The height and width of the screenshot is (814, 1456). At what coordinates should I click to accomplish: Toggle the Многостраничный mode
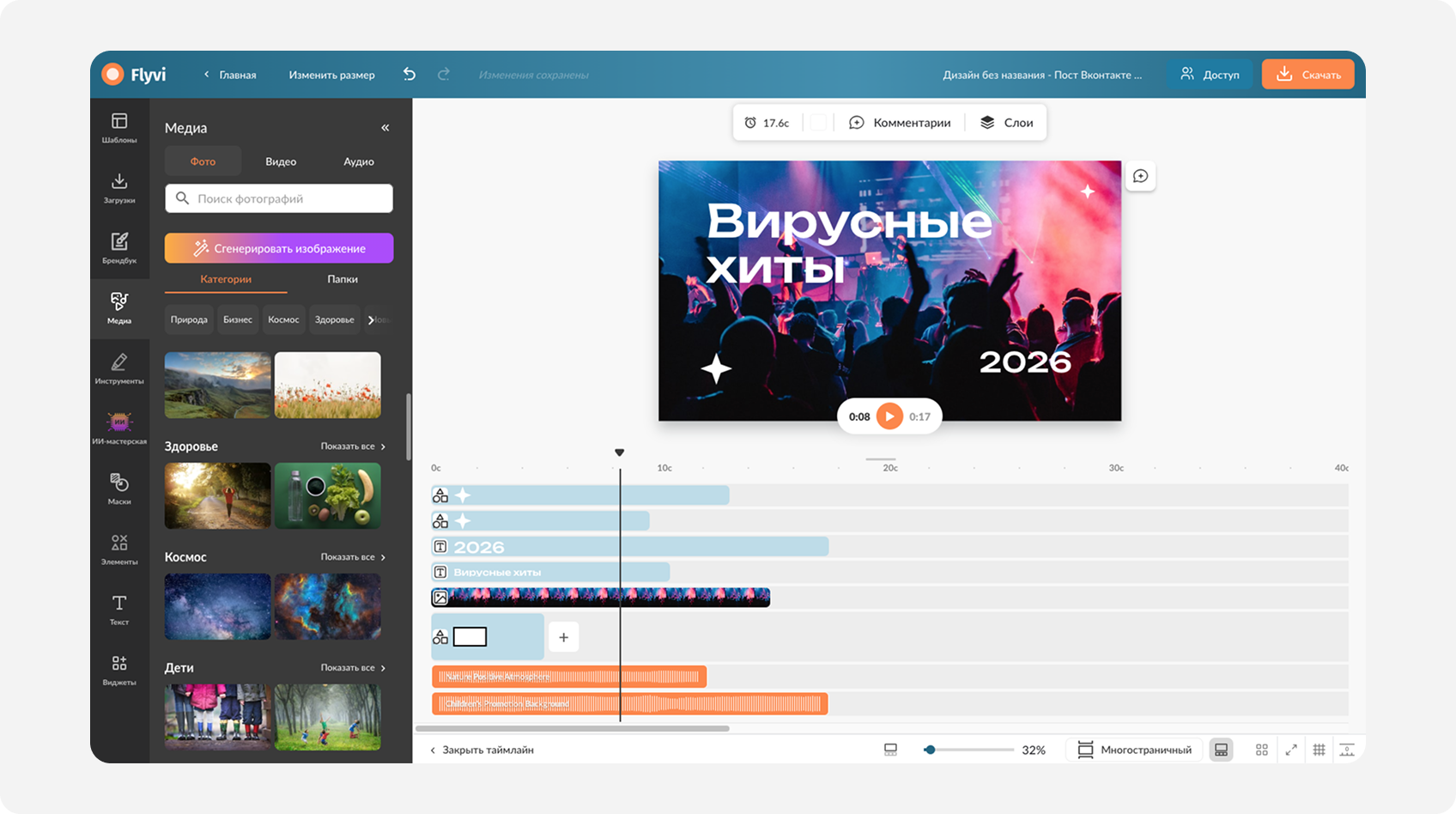pos(1134,750)
